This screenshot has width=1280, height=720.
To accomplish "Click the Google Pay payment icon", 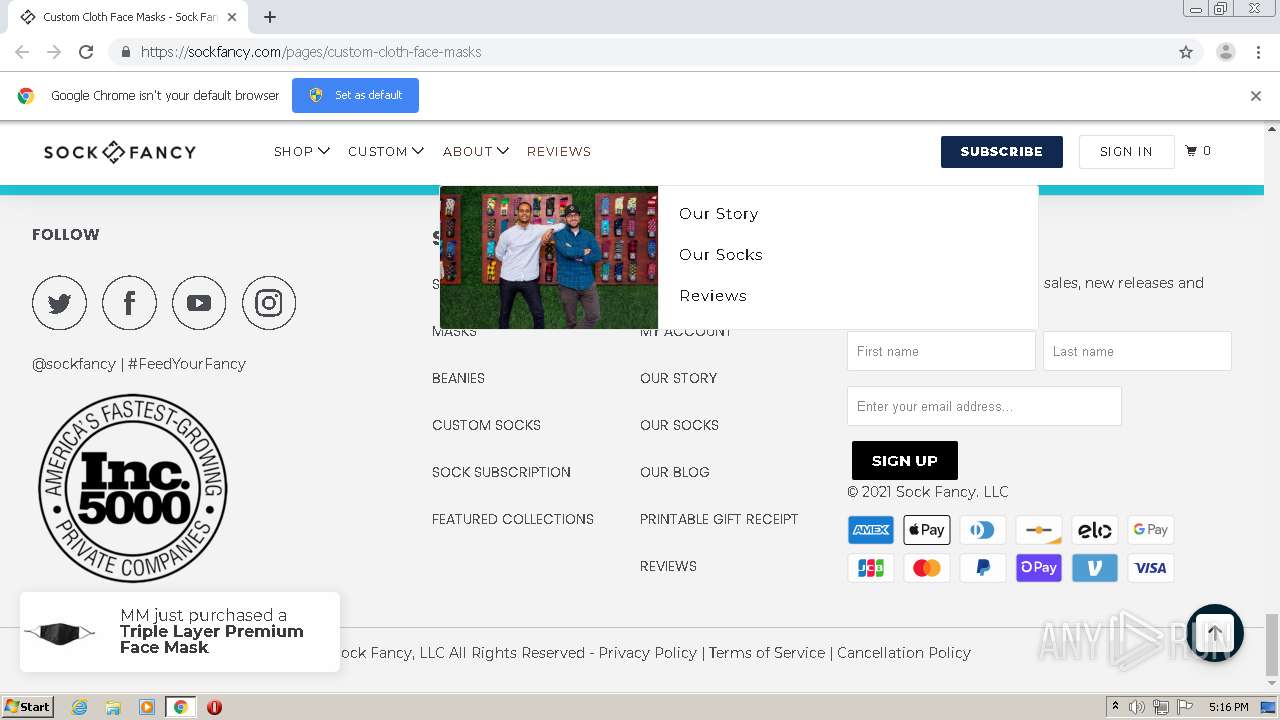I will point(1151,530).
